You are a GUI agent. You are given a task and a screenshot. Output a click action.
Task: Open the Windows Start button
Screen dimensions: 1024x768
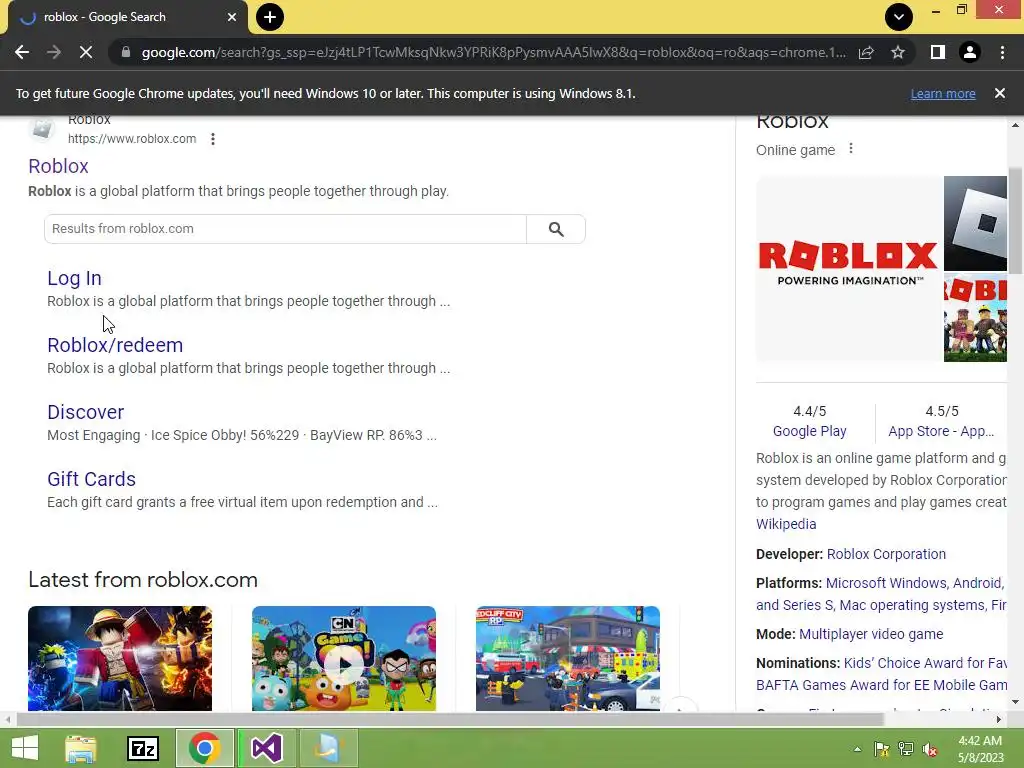(x=25, y=748)
